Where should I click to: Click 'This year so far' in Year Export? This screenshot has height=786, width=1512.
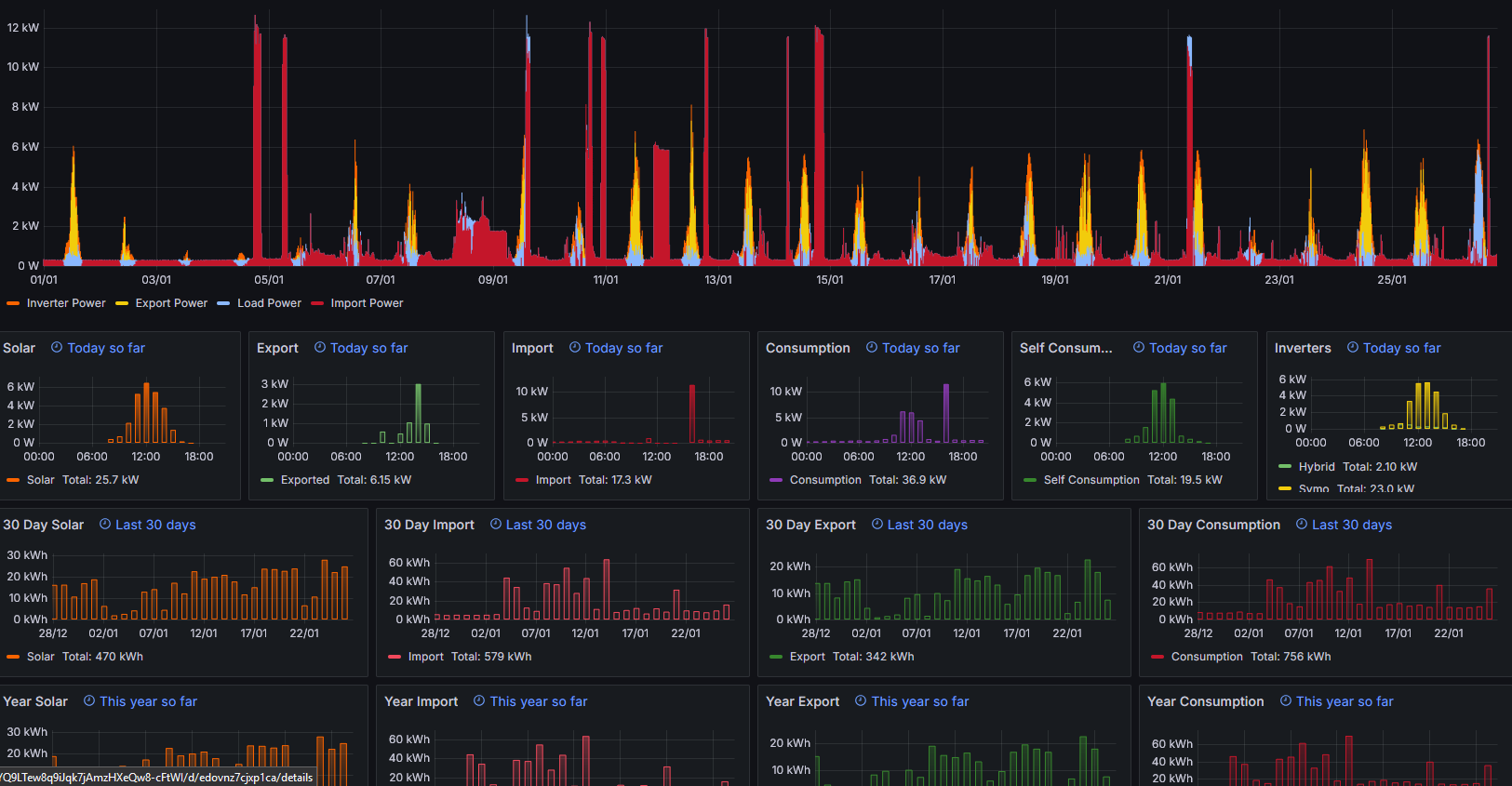coord(920,701)
